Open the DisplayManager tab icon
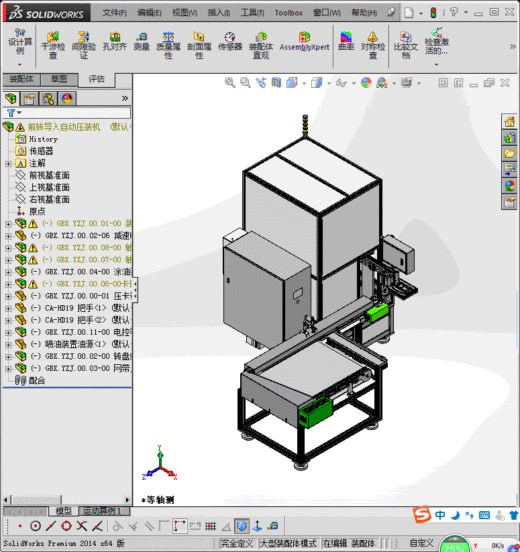 pos(67,99)
